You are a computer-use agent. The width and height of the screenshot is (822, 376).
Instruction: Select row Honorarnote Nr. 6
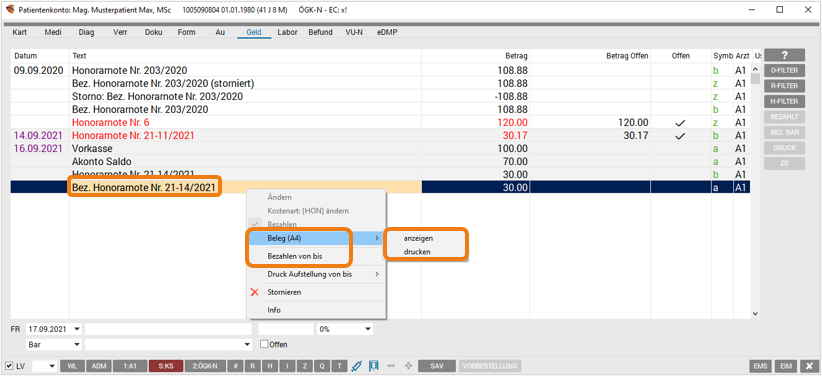[x=380, y=123]
